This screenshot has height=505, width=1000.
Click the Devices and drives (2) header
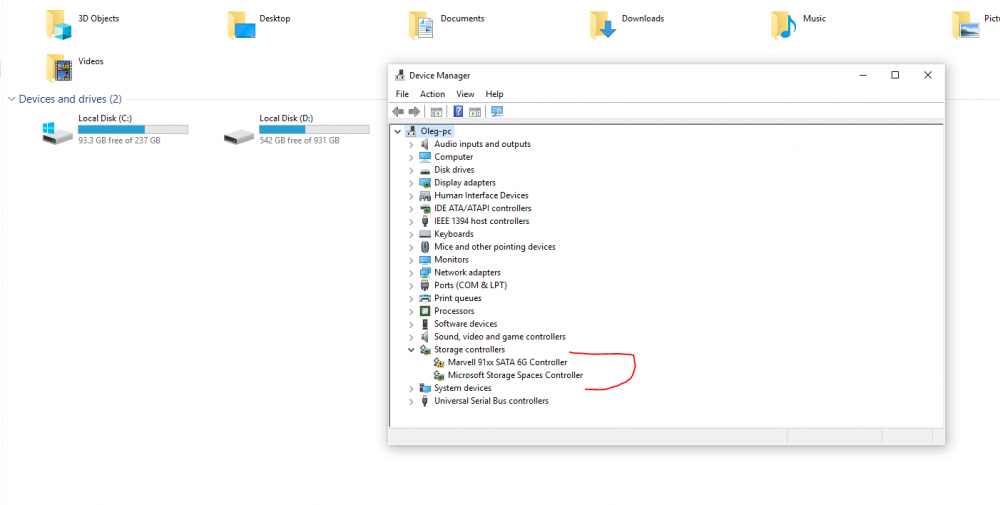[x=70, y=99]
